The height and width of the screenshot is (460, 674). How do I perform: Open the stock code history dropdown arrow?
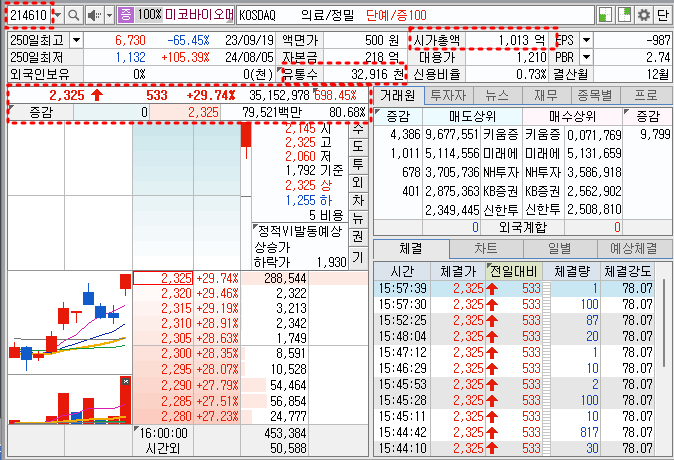pyautogui.click(x=58, y=15)
